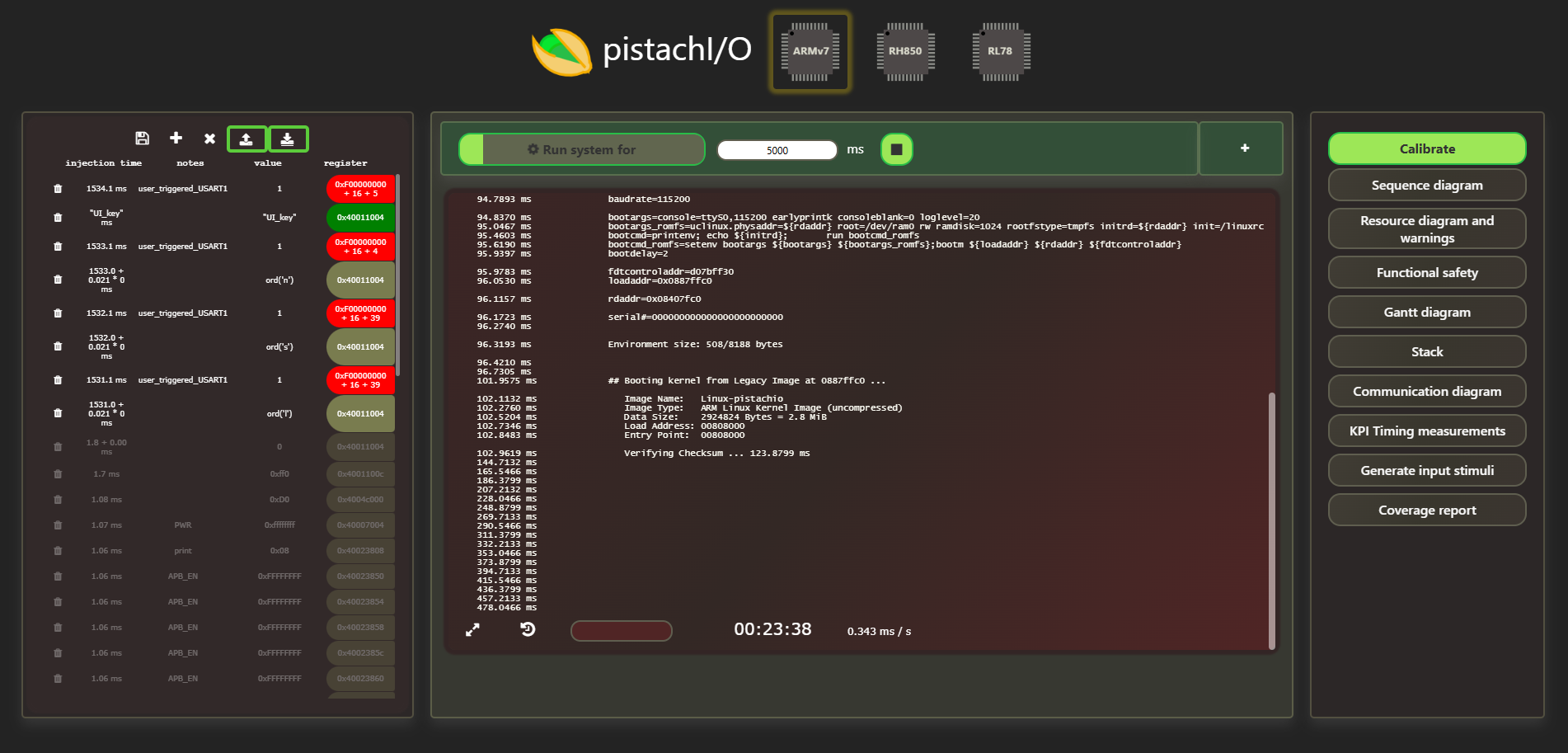Click the plus panel beside run bar
Viewport: 1568px width, 753px height.
point(1244,148)
